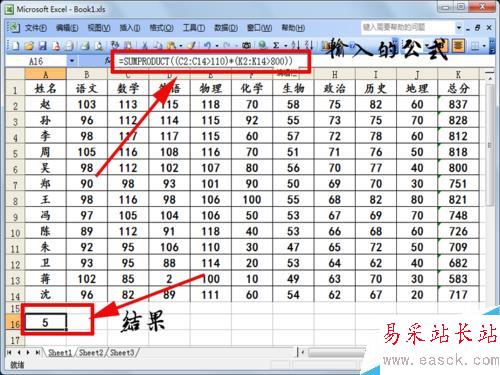Select the header cell 语文
The height and width of the screenshot is (375, 500).
87,88
